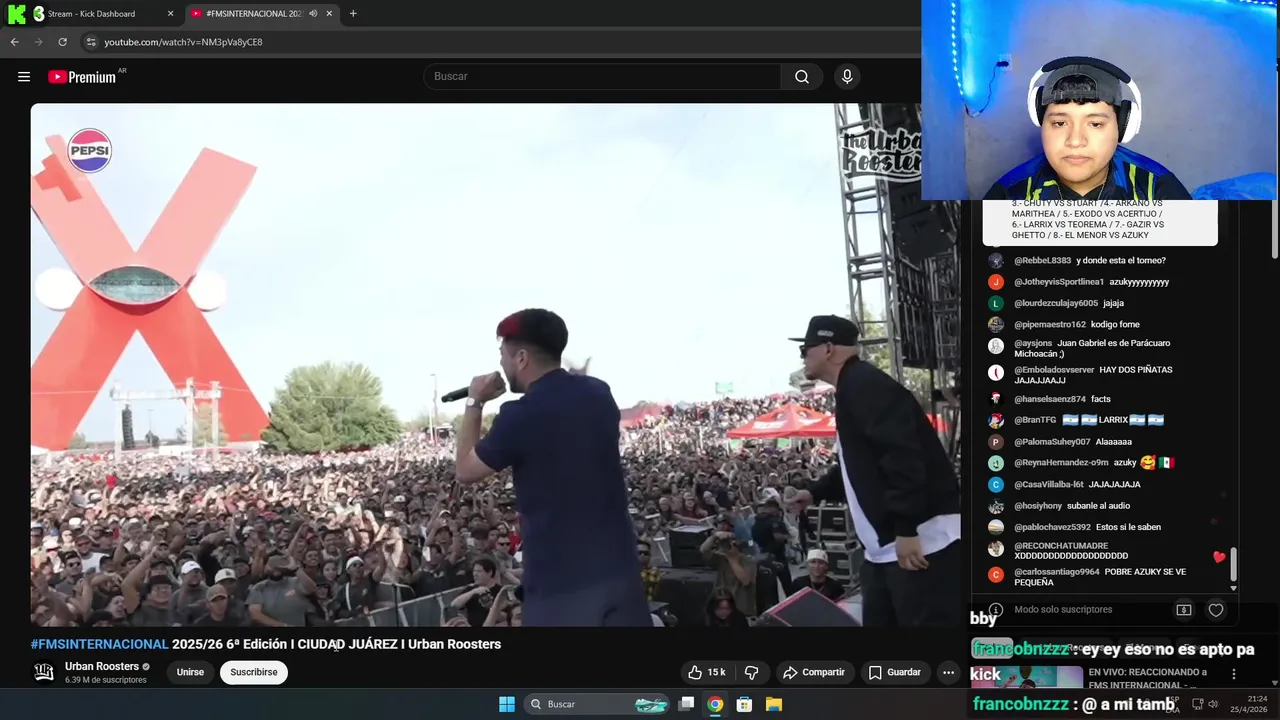
Task: Send a heart reaction in live chat
Action: point(1216,610)
